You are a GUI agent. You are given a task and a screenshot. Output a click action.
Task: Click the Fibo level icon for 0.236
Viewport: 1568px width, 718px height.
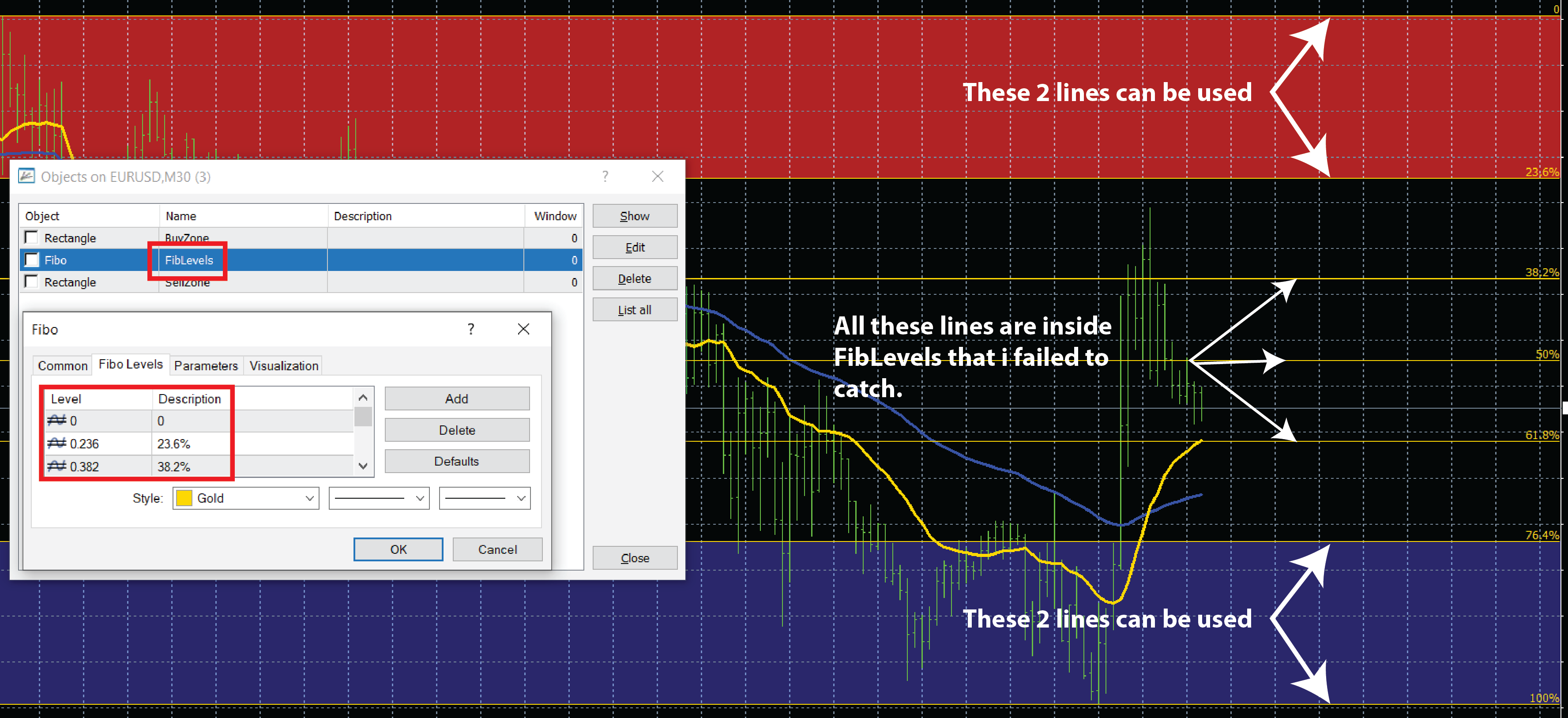[56, 444]
